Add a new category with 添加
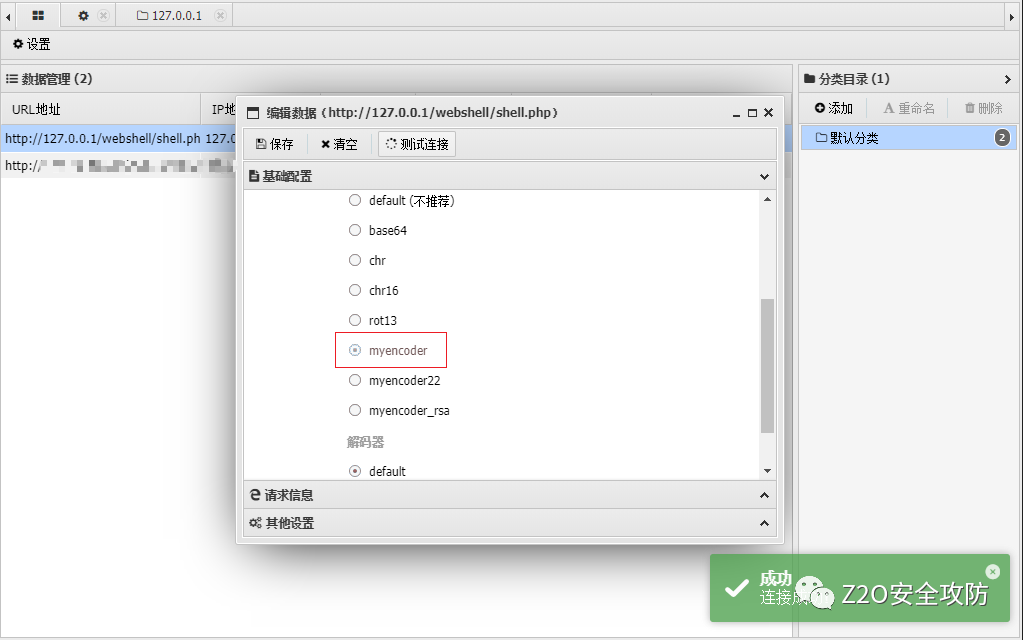Viewport: 1023px width, 640px height. pyautogui.click(x=834, y=108)
